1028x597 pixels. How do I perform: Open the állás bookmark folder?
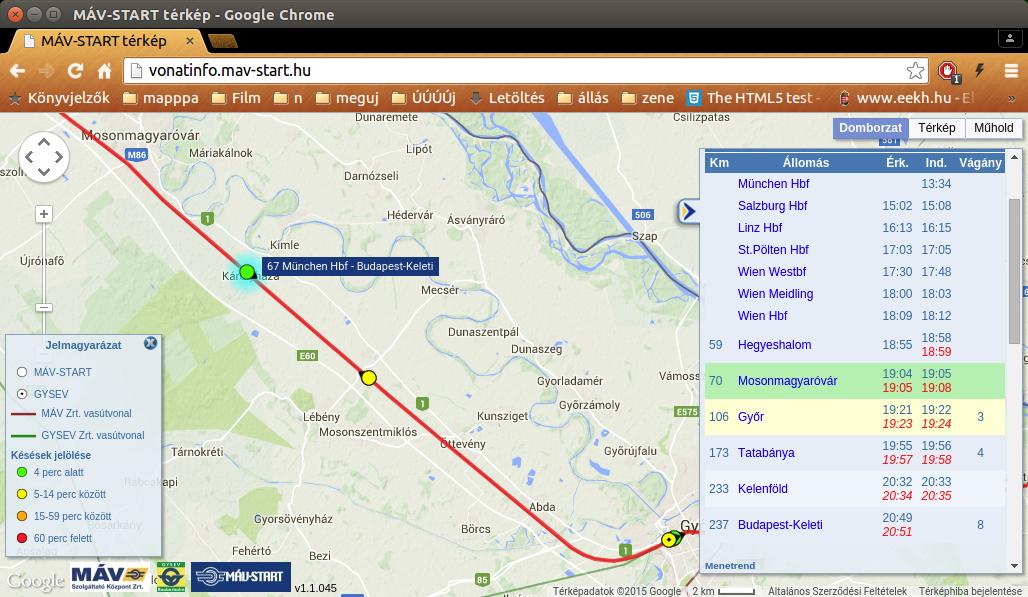(583, 98)
